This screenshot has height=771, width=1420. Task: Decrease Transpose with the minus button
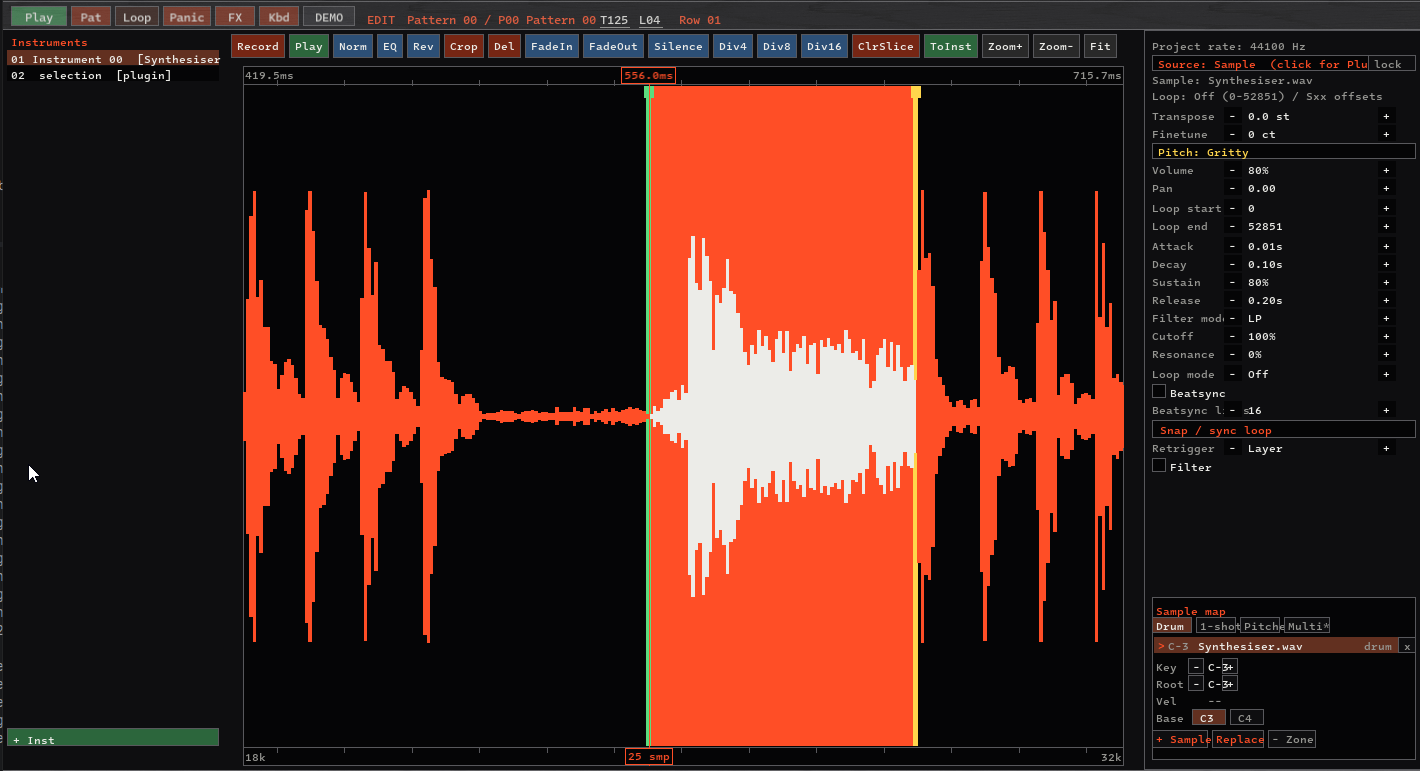coord(1232,117)
